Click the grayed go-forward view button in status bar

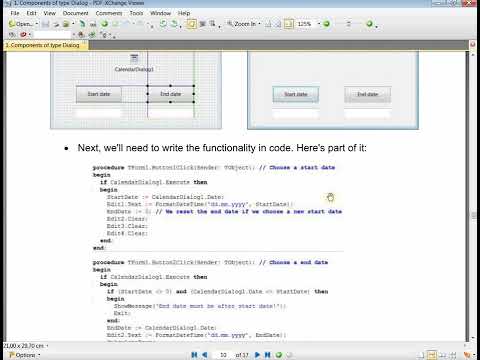click(x=289, y=355)
